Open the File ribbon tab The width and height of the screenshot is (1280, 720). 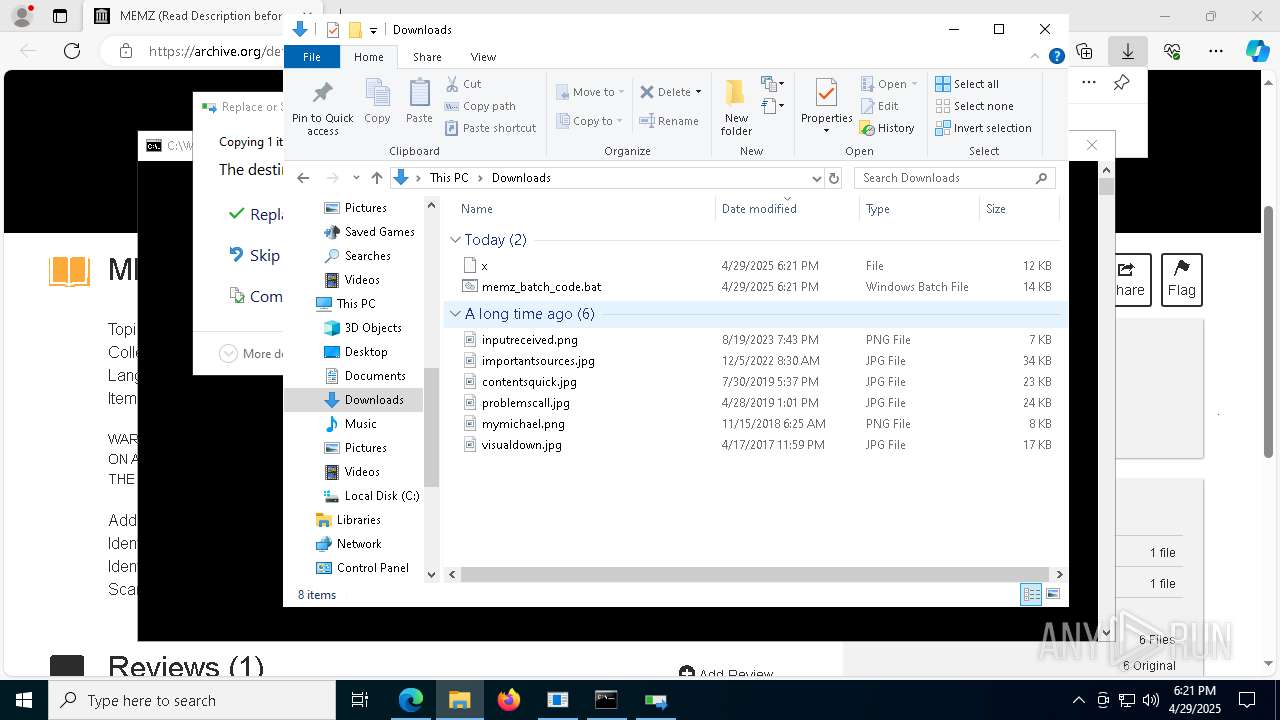tap(312, 57)
